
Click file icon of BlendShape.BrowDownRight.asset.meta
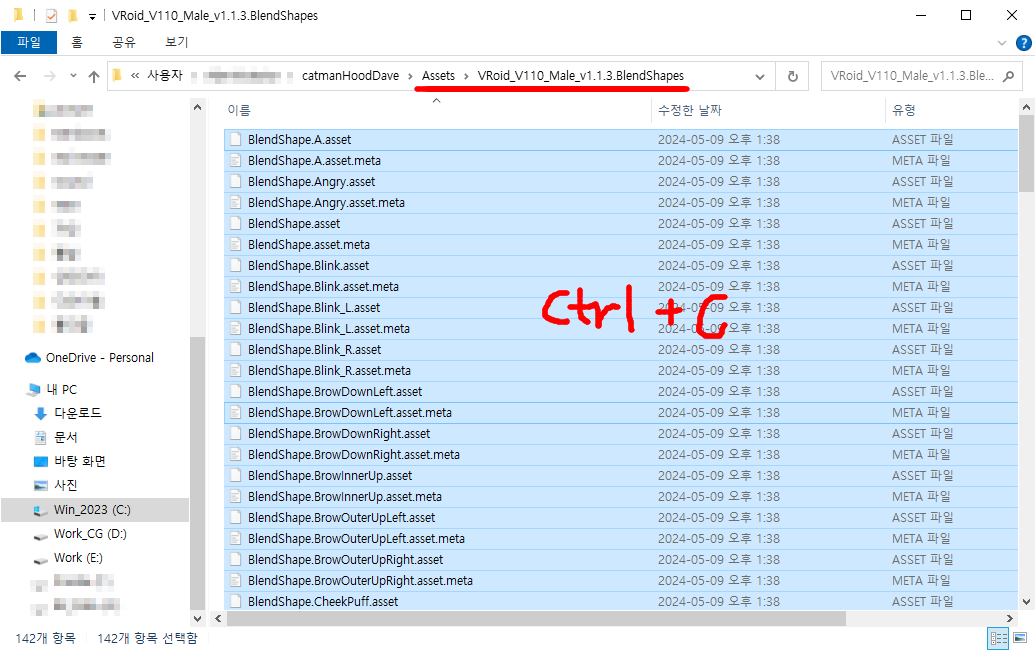pos(235,455)
